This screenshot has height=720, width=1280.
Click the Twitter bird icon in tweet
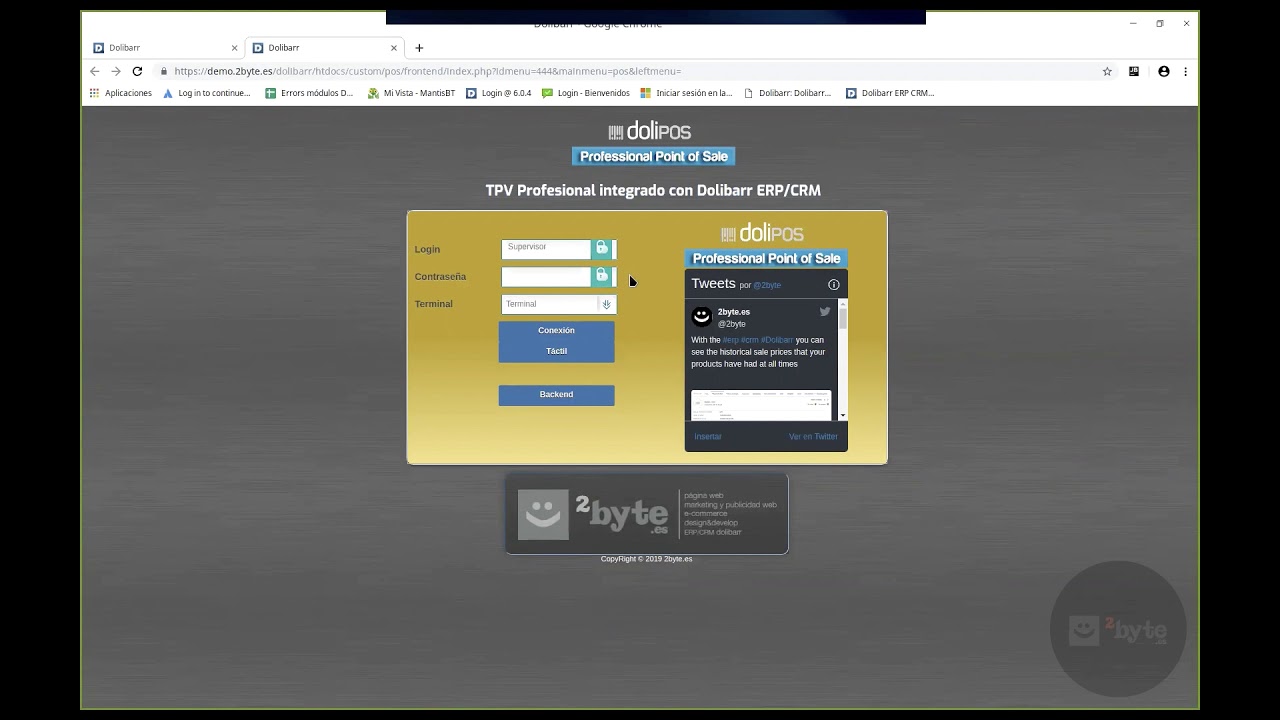pos(825,311)
